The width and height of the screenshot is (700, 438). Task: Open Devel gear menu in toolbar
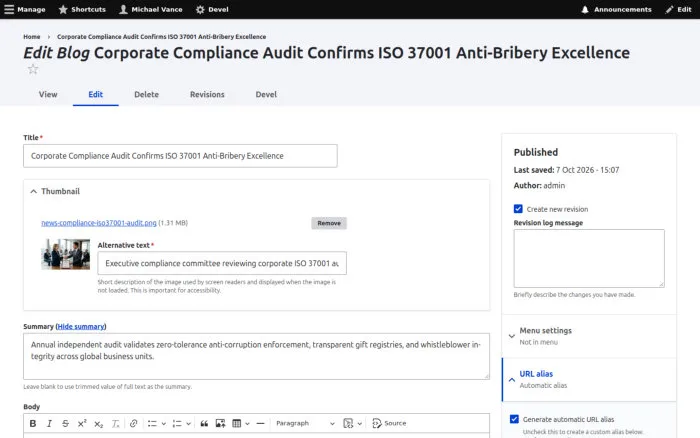click(212, 9)
